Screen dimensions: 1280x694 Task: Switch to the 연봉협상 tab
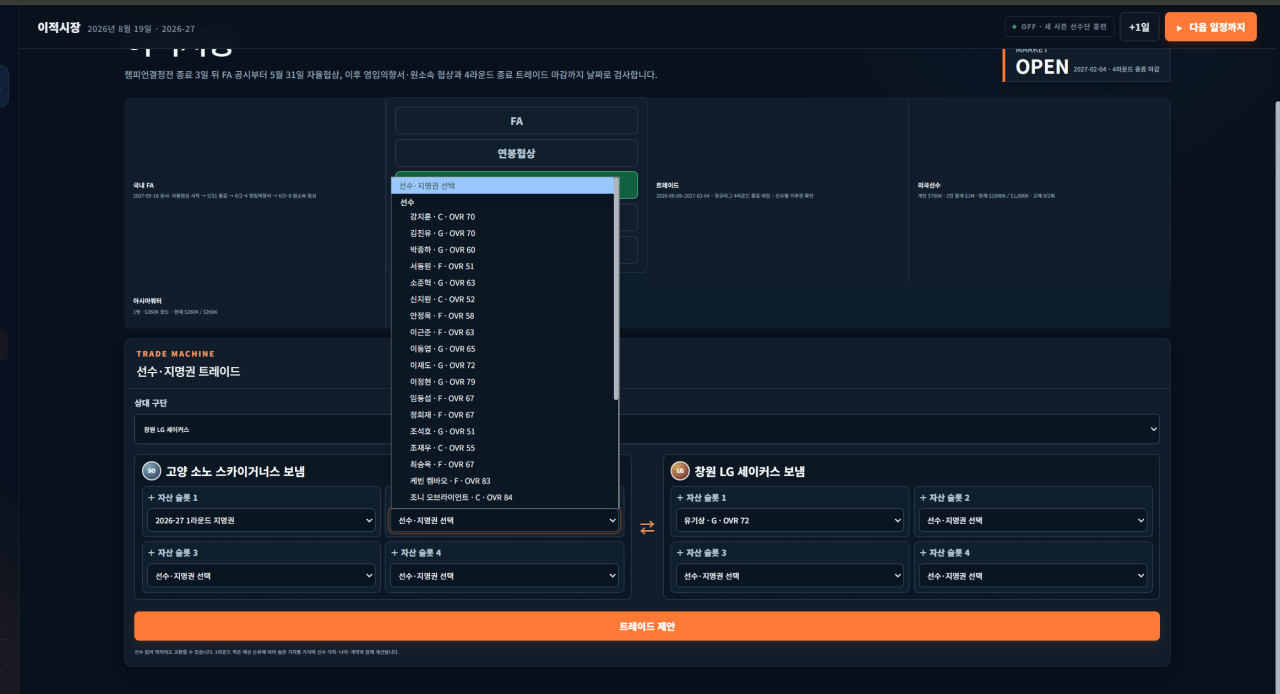click(x=516, y=153)
